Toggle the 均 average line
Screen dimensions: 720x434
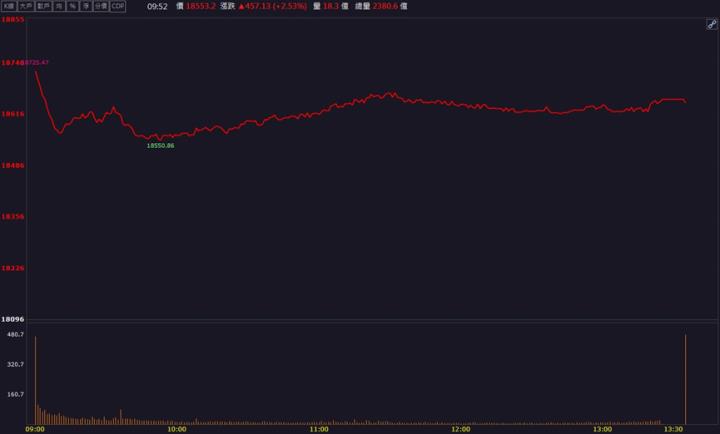point(59,6)
